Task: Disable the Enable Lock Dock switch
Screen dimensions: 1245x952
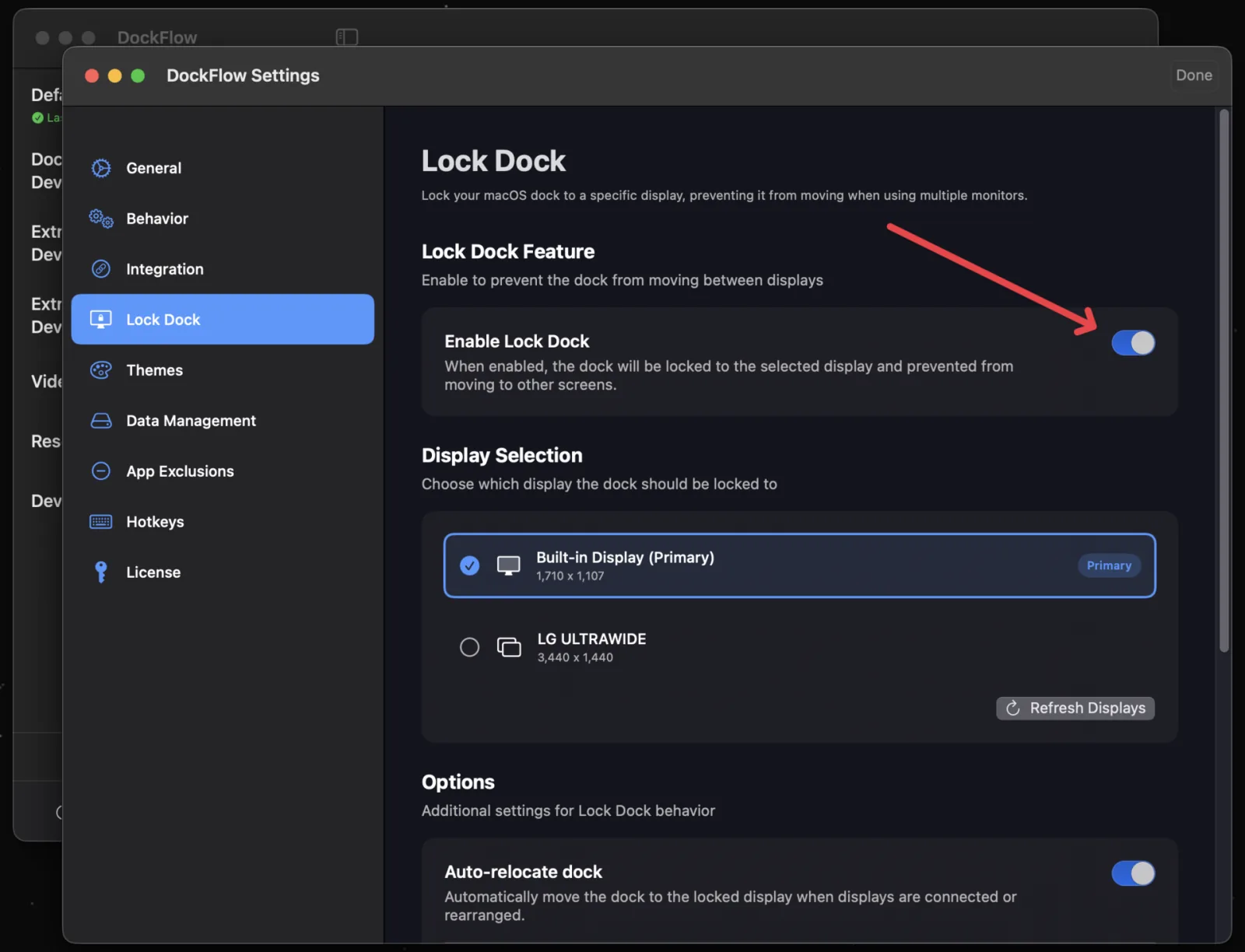Action: tap(1133, 343)
